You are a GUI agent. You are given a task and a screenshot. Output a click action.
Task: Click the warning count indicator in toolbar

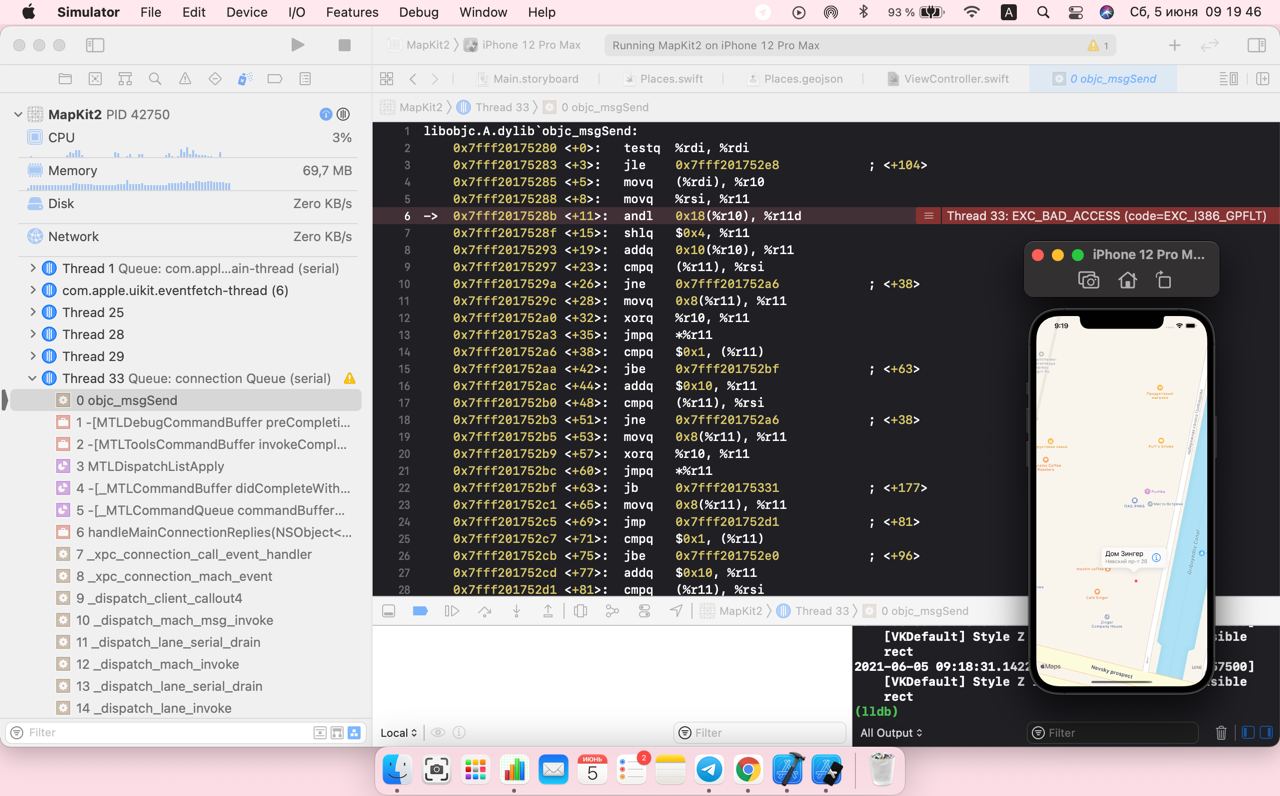click(1098, 46)
